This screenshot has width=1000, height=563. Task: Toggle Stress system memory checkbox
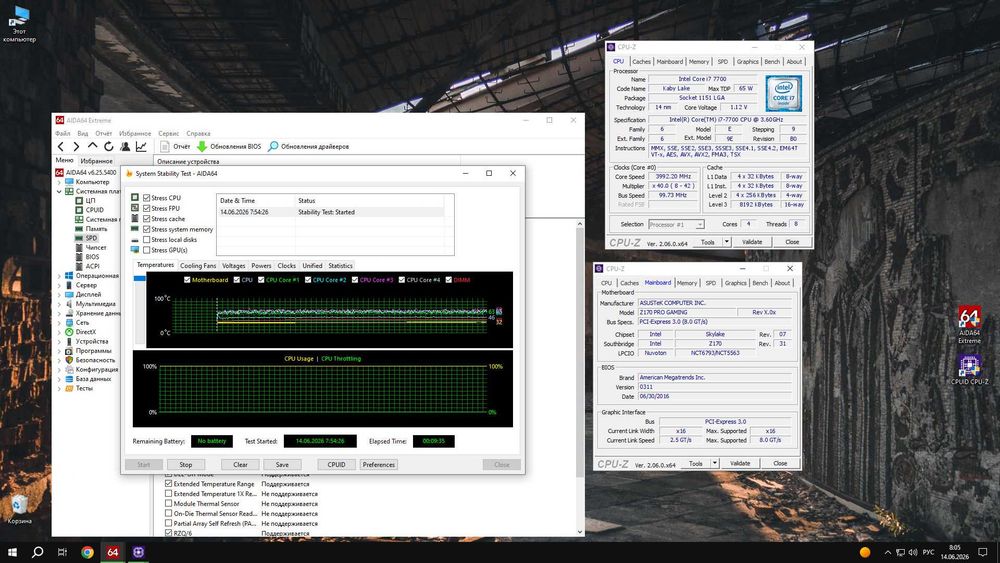(147, 229)
